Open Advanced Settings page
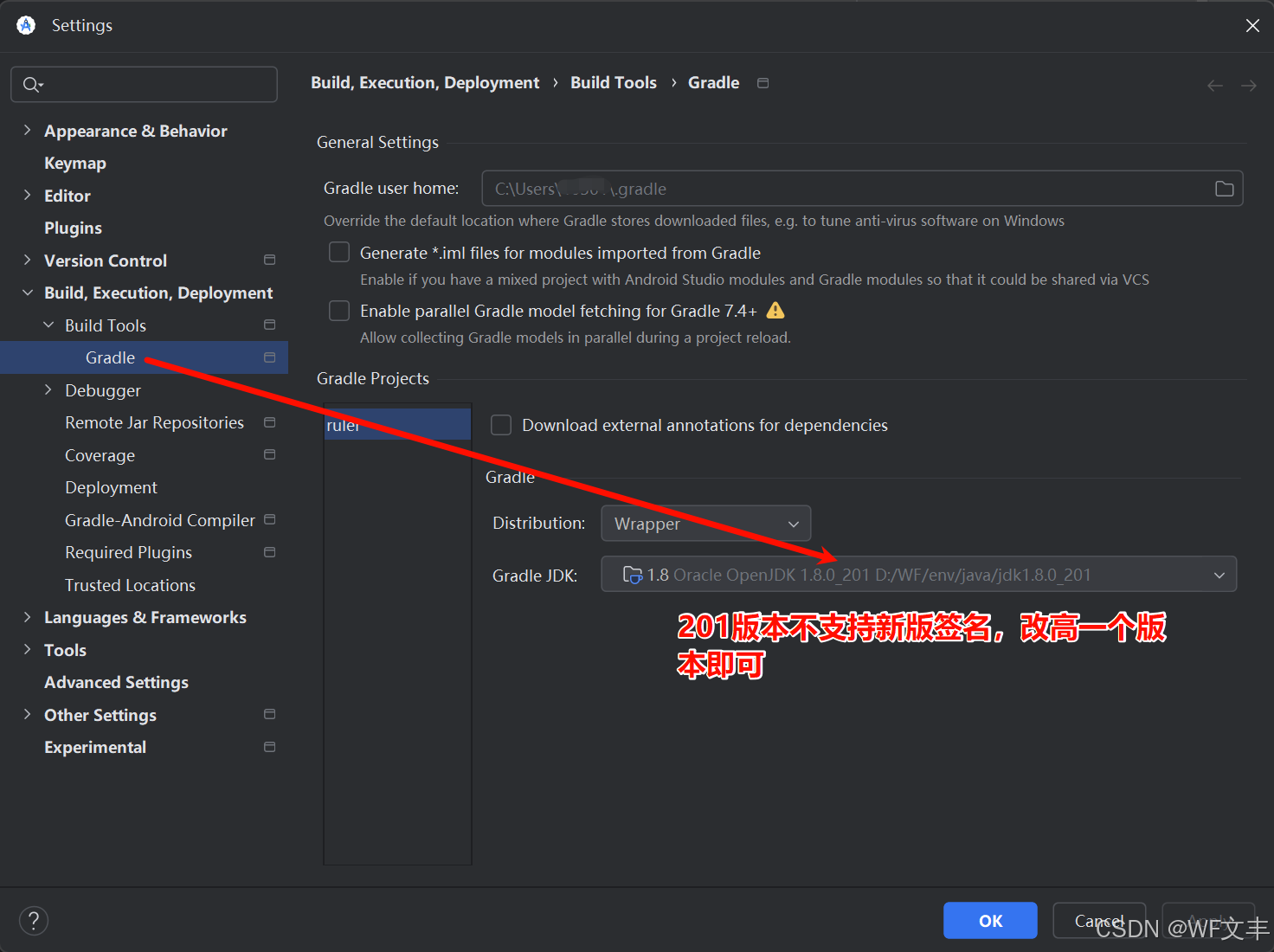The image size is (1274, 952). (x=116, y=682)
